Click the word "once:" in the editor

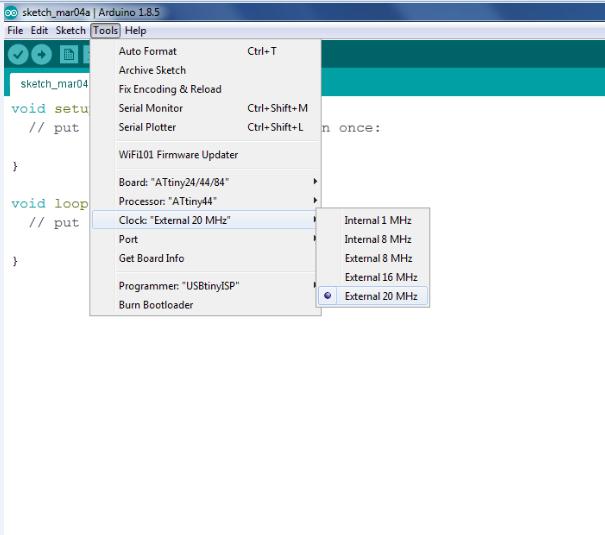point(359,128)
